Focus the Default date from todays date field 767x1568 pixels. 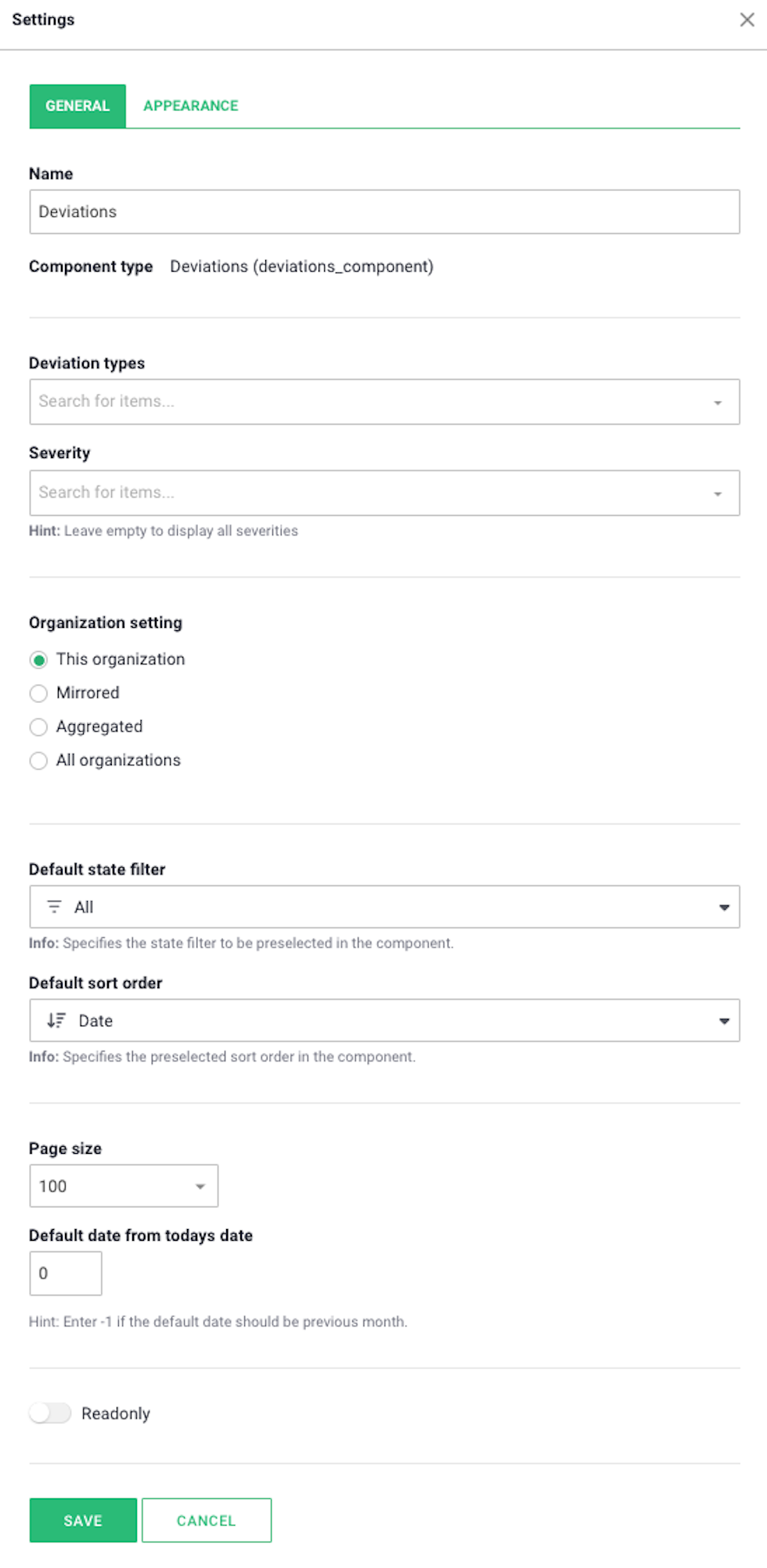click(66, 1273)
